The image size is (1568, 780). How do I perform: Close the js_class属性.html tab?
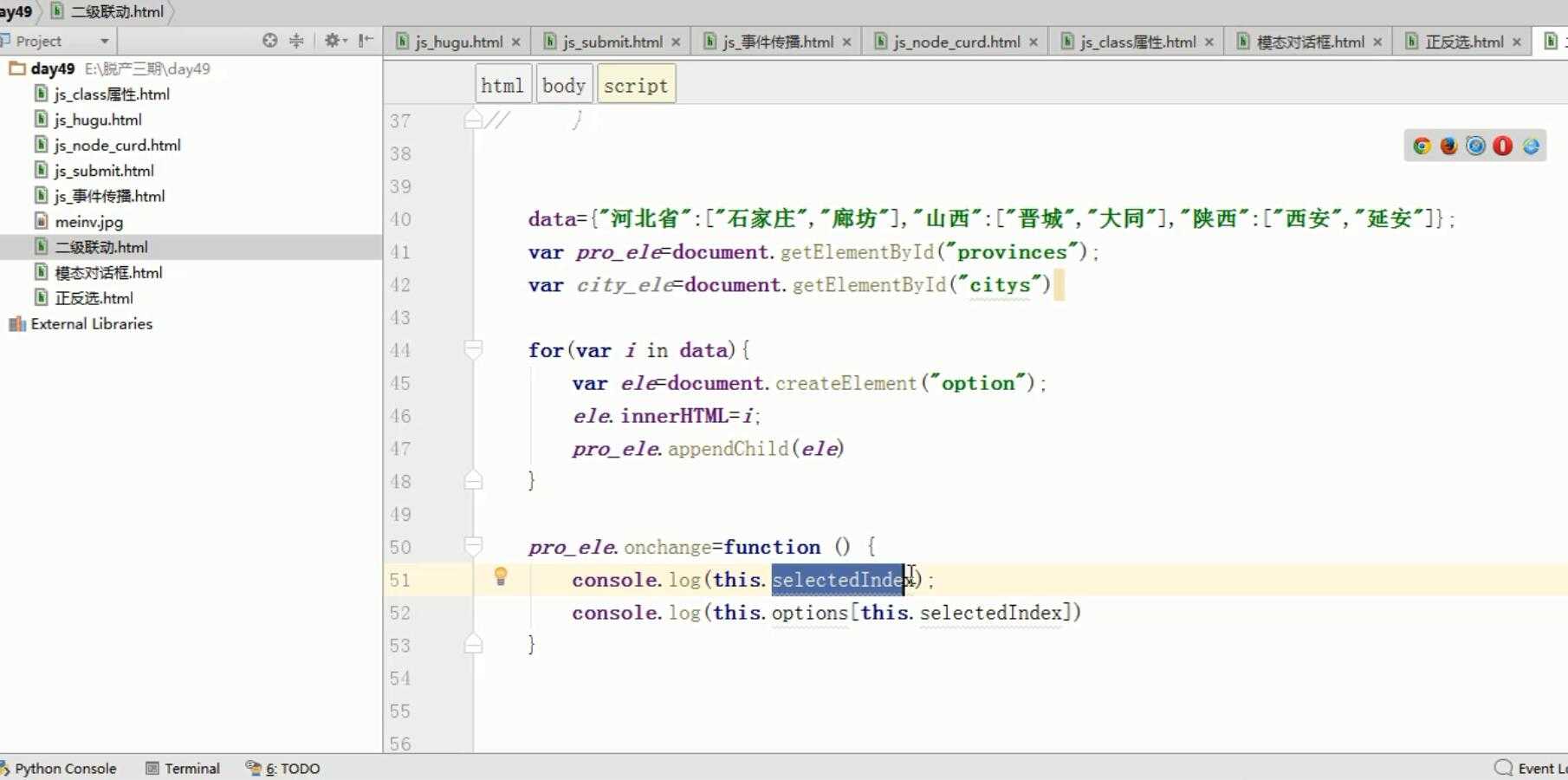pos(1209,42)
